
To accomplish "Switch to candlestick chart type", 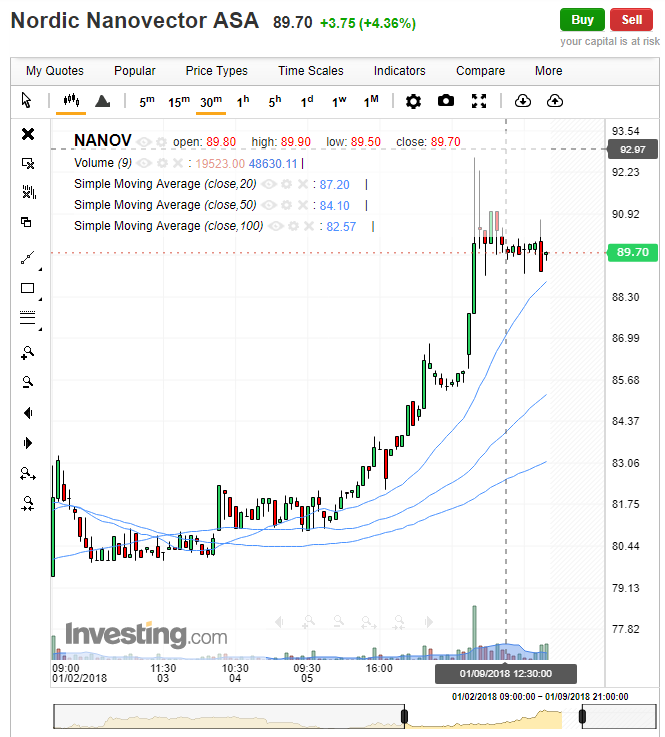I will click(x=71, y=101).
